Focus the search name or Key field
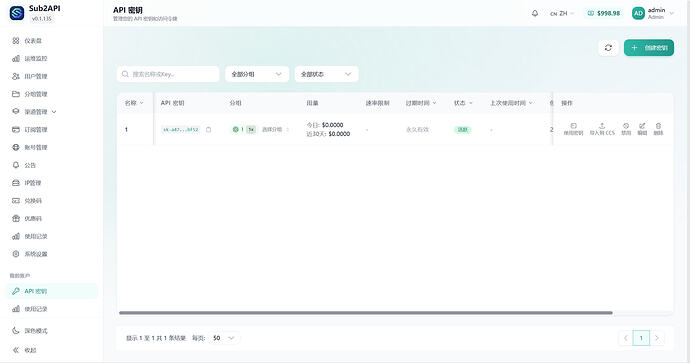690x363 pixels. (x=168, y=74)
